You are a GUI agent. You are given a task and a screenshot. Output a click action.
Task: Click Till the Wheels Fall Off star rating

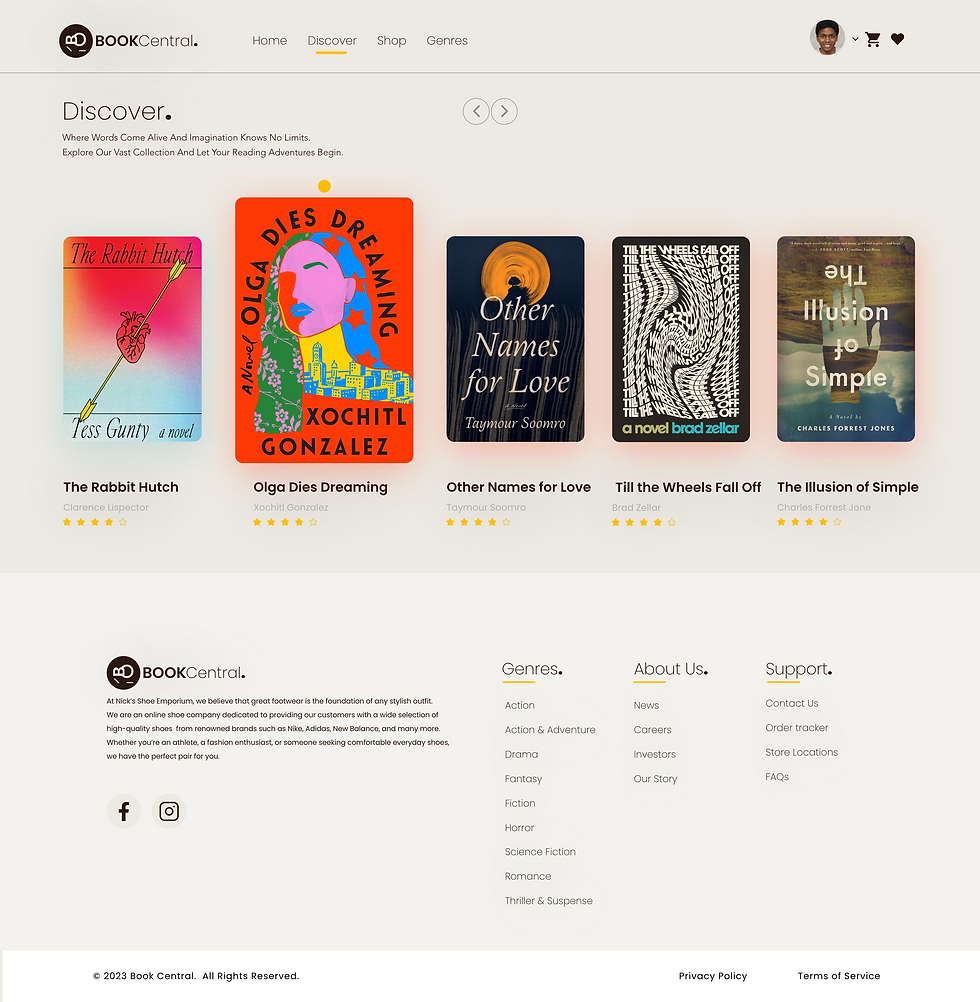tap(643, 522)
